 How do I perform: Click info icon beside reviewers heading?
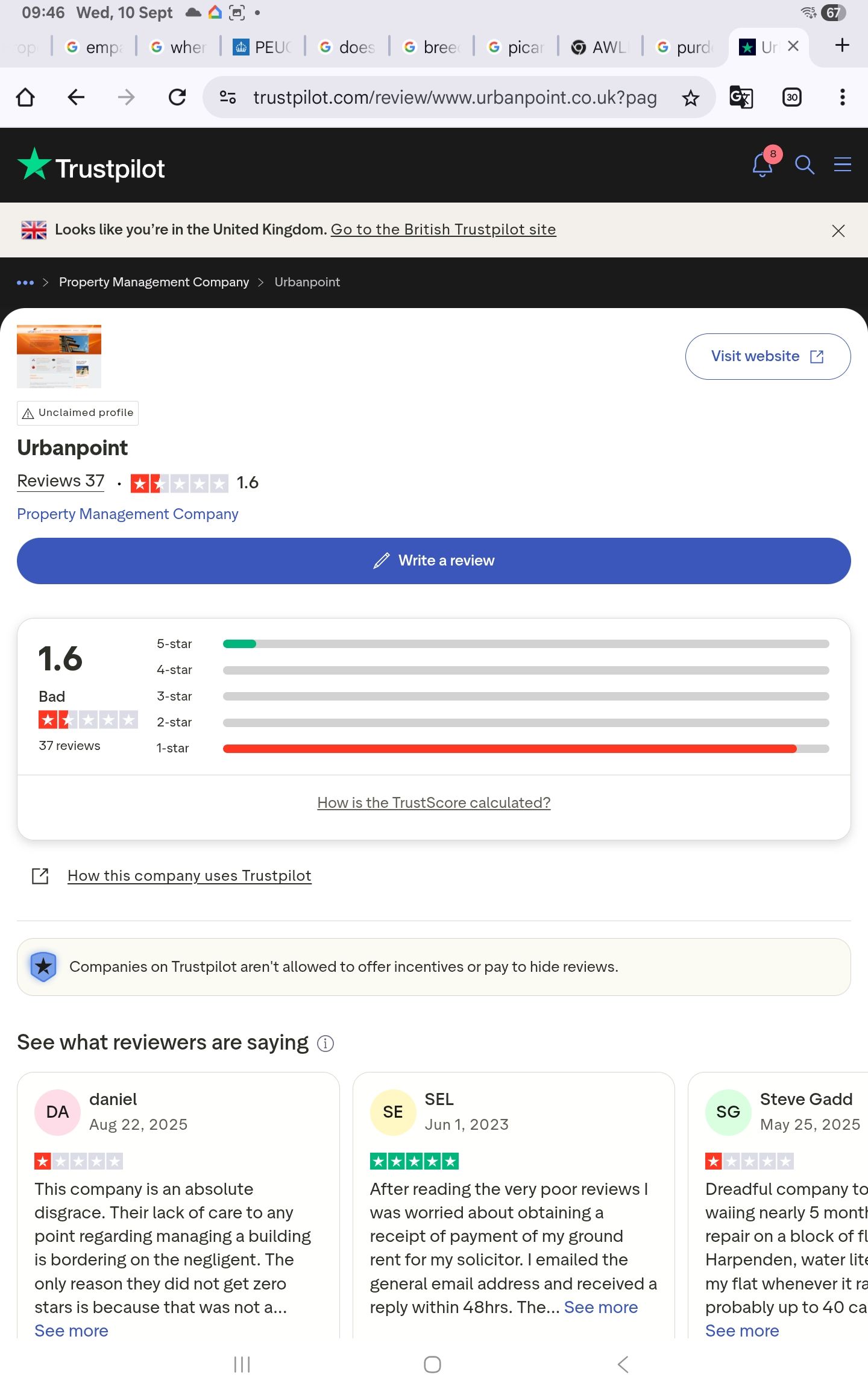pyautogui.click(x=325, y=1044)
